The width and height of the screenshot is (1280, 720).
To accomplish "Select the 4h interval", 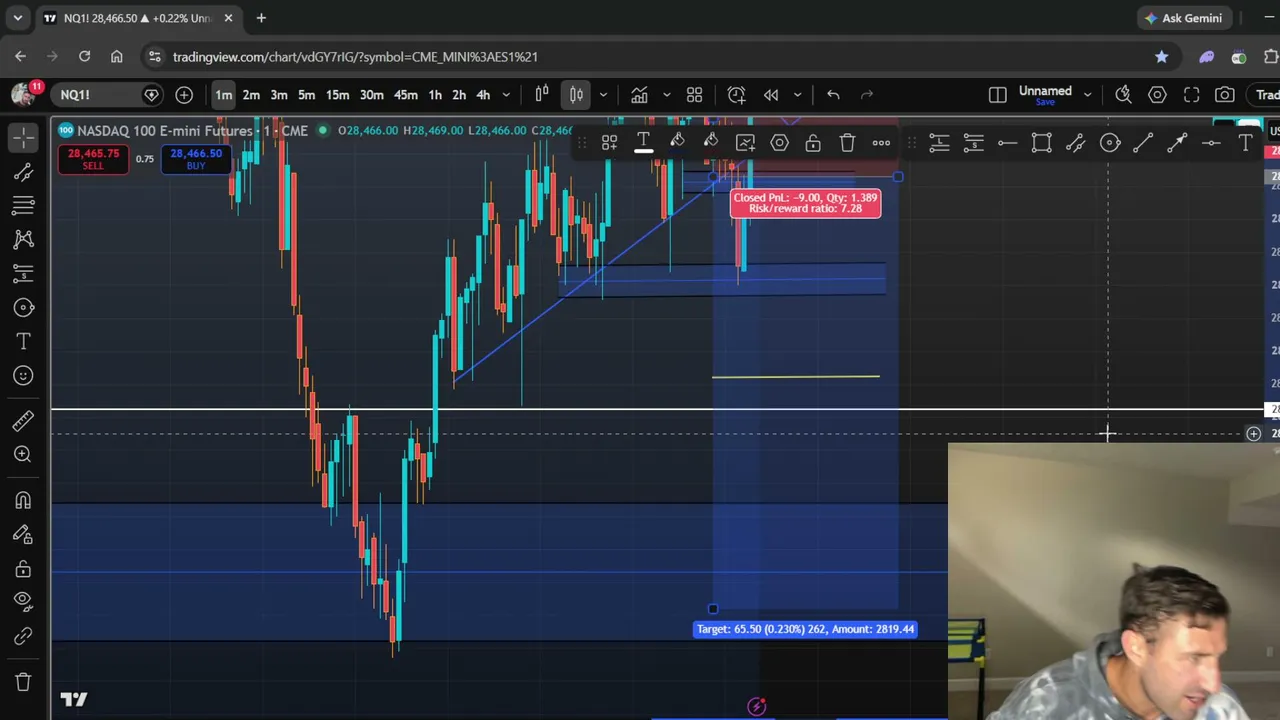I will [x=483, y=95].
